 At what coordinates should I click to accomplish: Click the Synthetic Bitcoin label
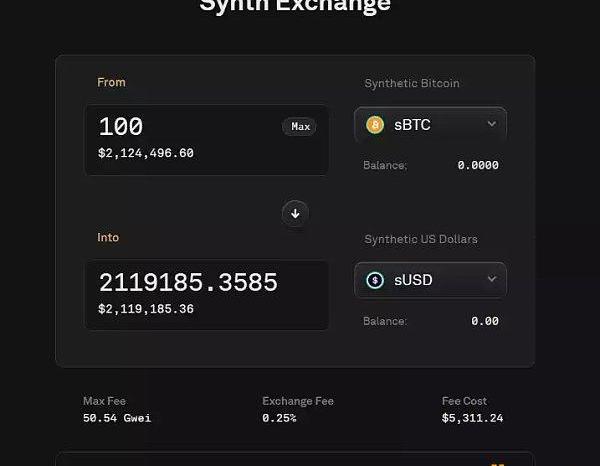[x=412, y=84]
